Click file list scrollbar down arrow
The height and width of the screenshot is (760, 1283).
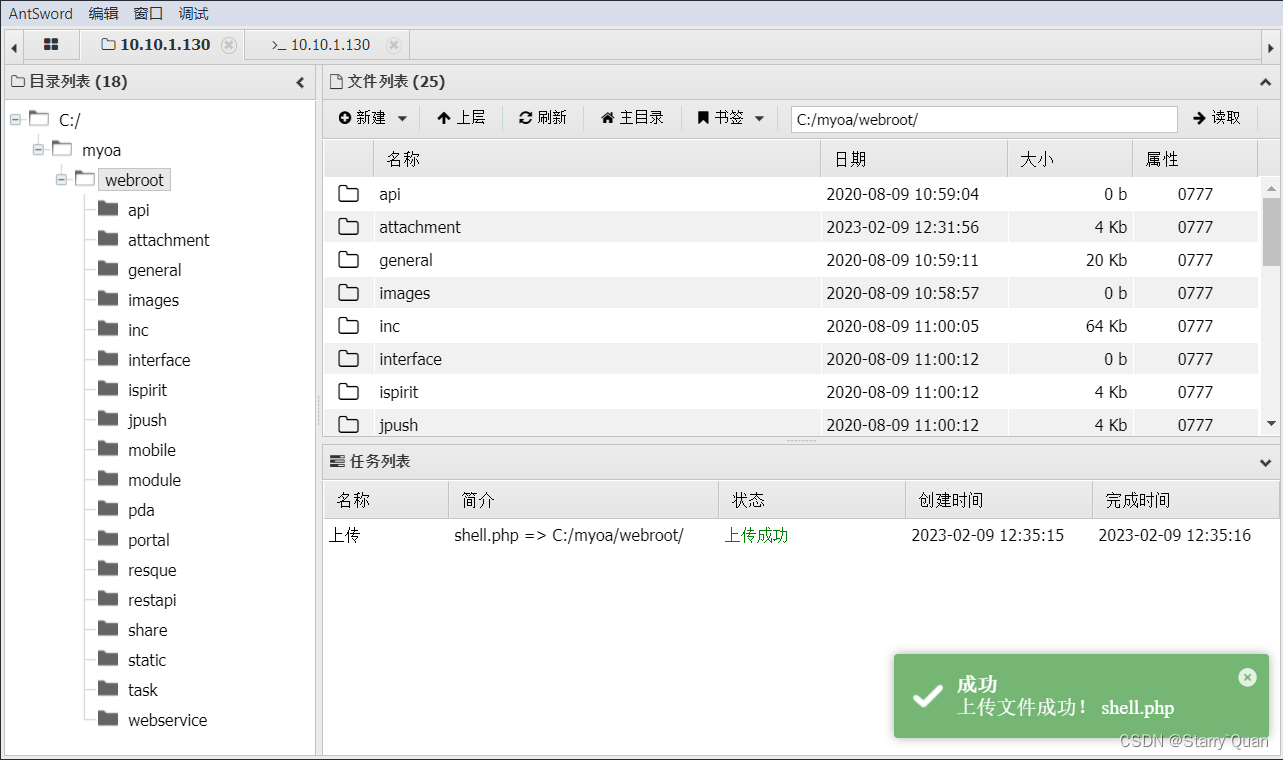coord(1271,424)
